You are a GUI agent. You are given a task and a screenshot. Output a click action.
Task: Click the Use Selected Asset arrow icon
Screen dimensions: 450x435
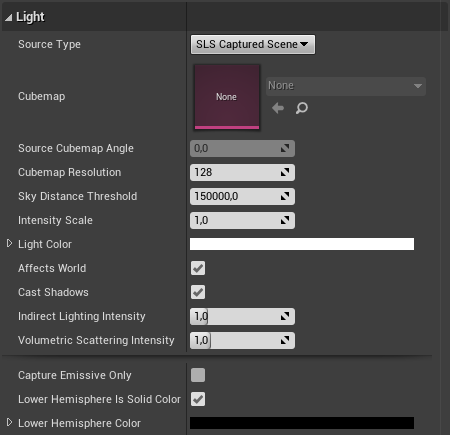278,108
